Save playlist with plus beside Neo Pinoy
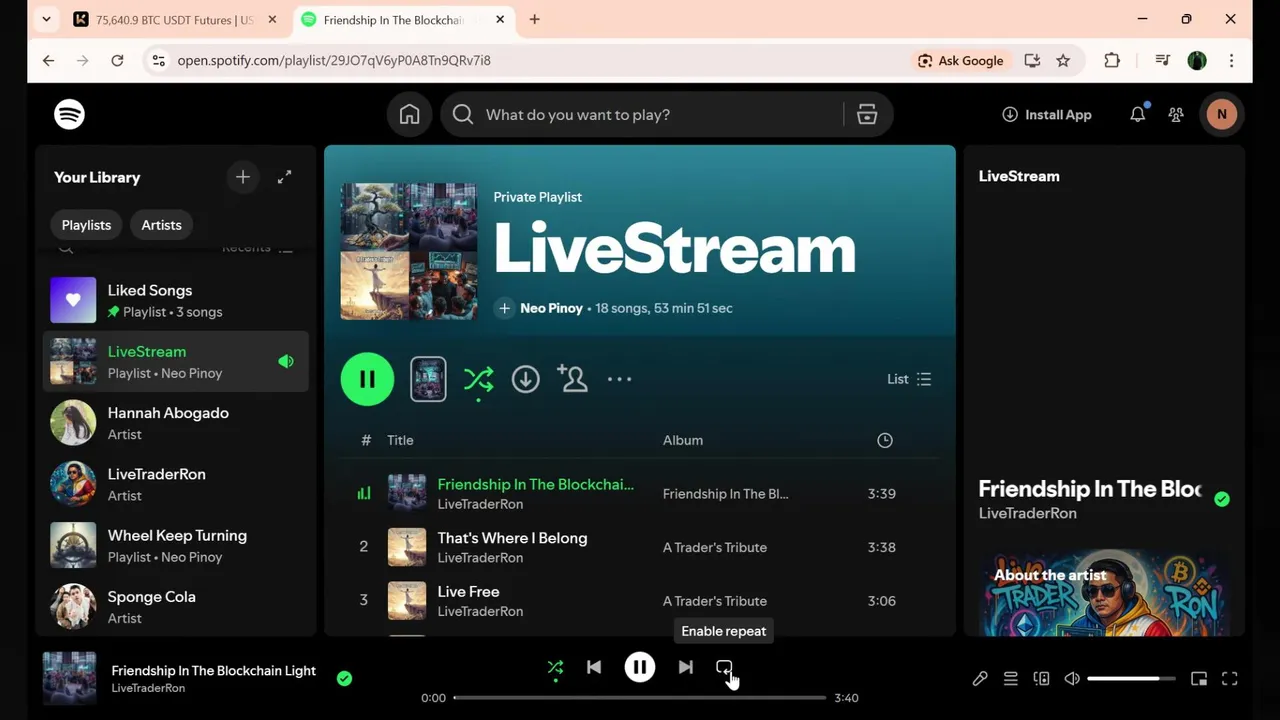Screen dimensions: 1280x720 pos(504,308)
